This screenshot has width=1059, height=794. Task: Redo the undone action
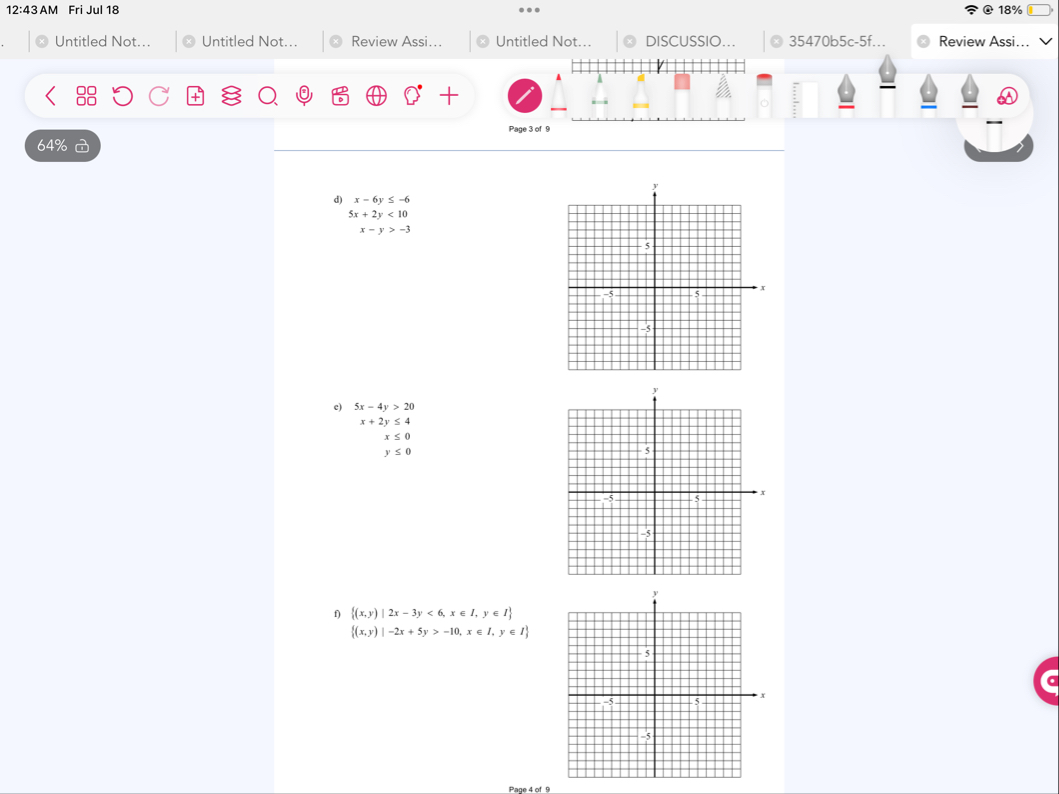(159, 96)
